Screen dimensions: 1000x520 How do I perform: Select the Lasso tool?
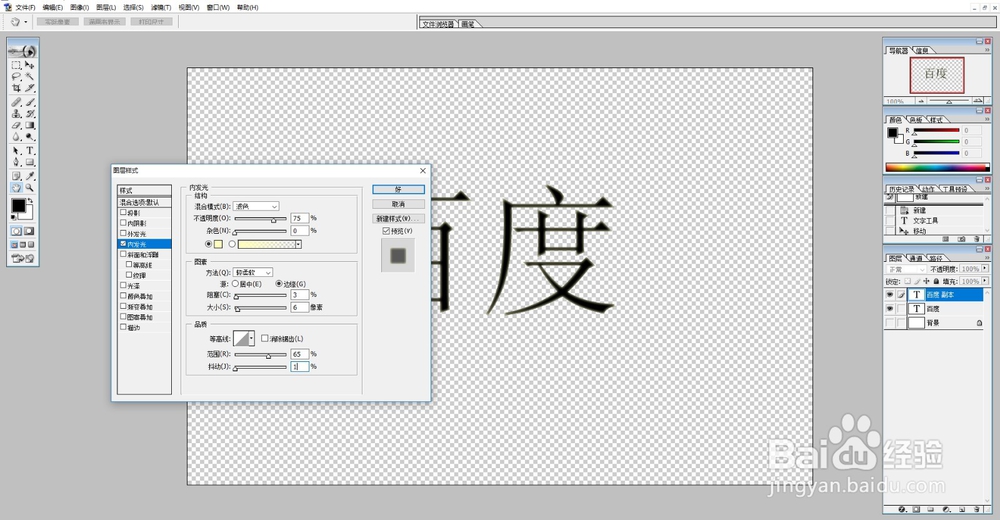[17, 77]
